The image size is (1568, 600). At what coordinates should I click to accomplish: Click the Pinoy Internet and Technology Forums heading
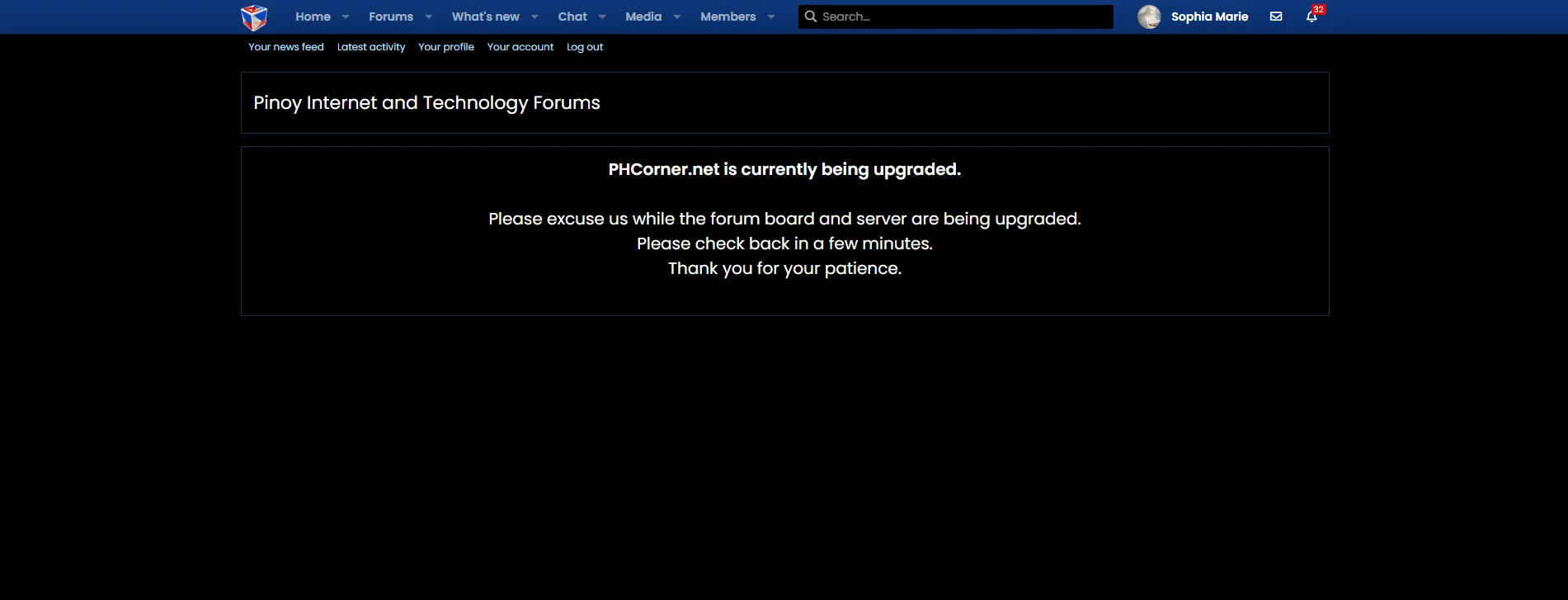pos(426,103)
